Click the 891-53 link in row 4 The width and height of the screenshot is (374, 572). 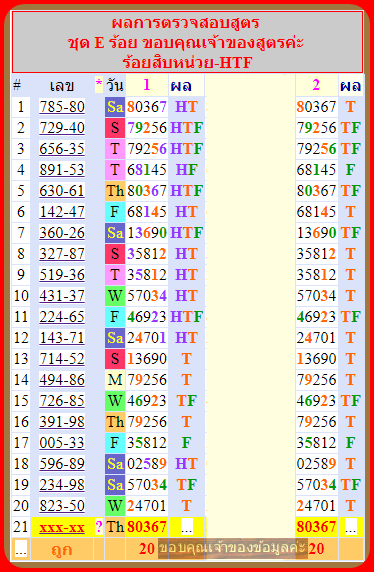pyautogui.click(x=62, y=170)
